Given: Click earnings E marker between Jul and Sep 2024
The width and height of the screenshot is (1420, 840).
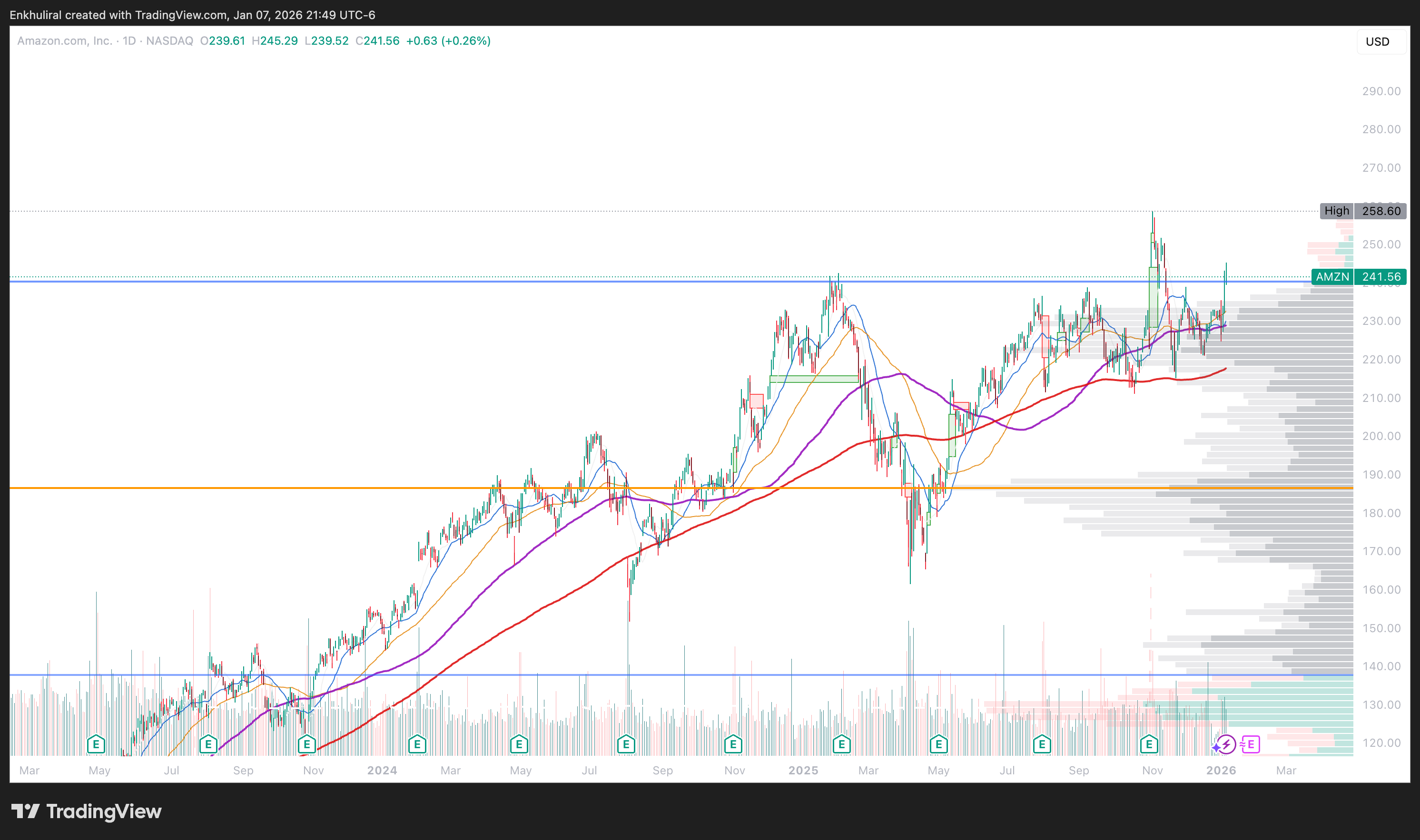Looking at the screenshot, I should tap(626, 744).
